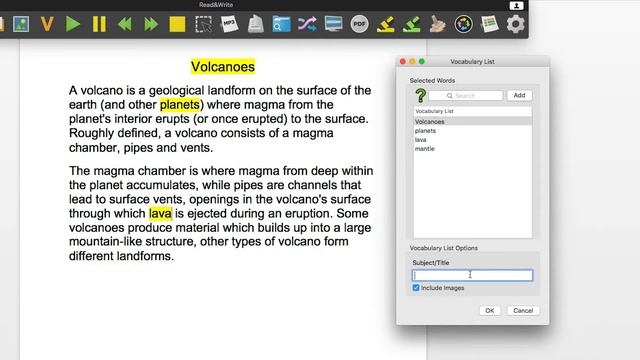Open the Translator crossed-arrows tool
The width and height of the screenshot is (640, 360).
307,24
